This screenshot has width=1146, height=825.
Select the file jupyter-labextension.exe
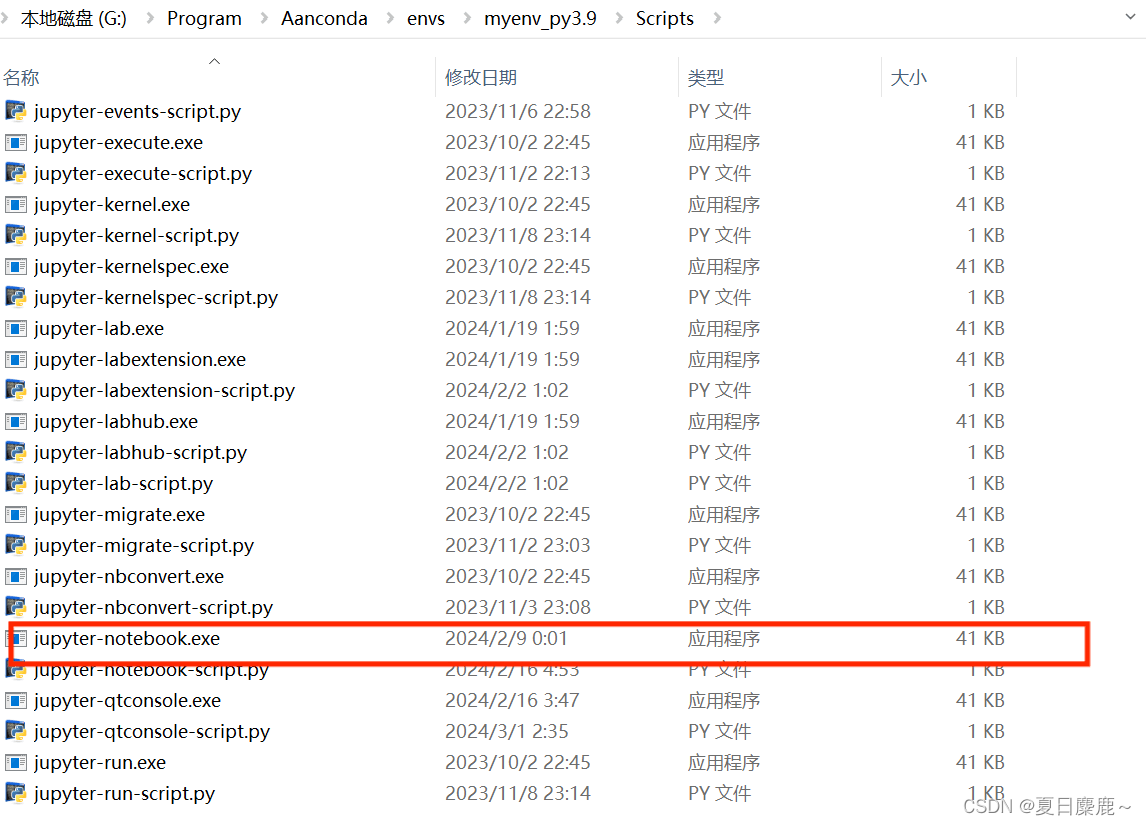coord(140,360)
